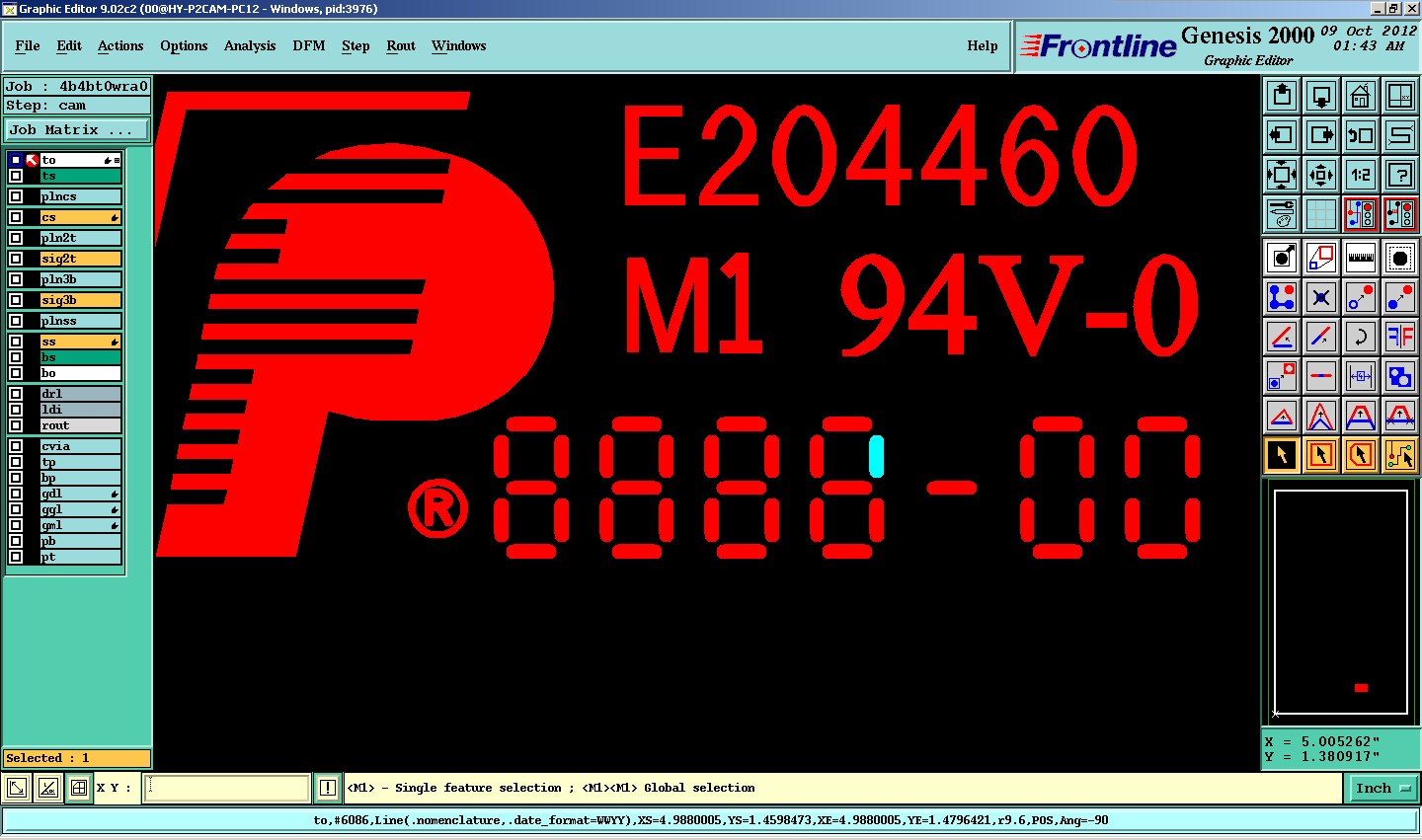The image size is (1422, 840).
Task: Open the tools and palette settings icon
Action: click(1282, 214)
